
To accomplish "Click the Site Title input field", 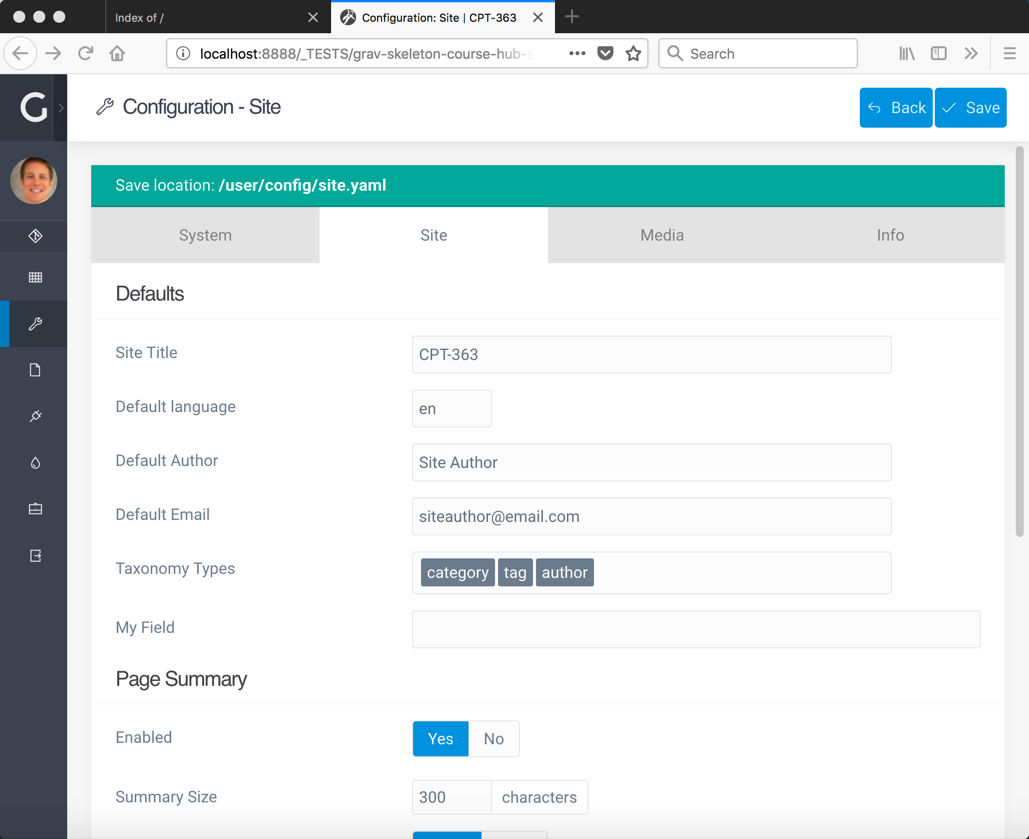I will coord(652,355).
